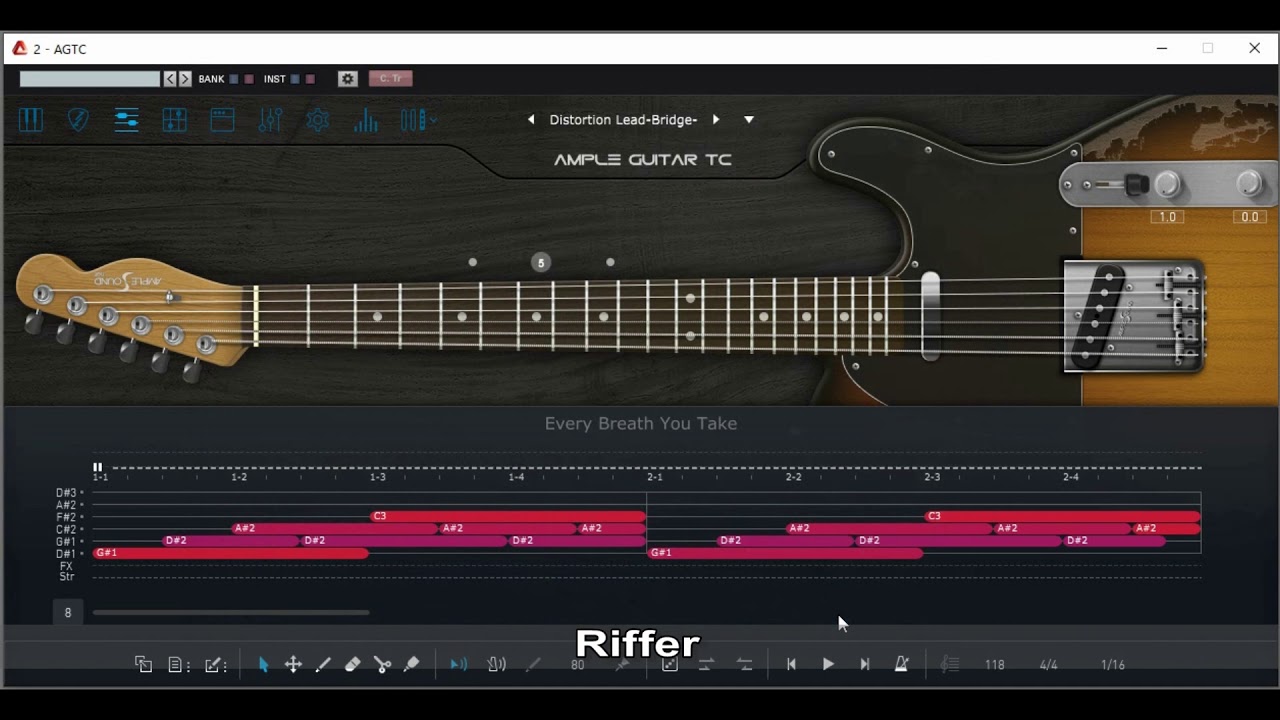Click the Every Breath You Take riff title
Screen dimensions: 1280x720
[641, 424]
